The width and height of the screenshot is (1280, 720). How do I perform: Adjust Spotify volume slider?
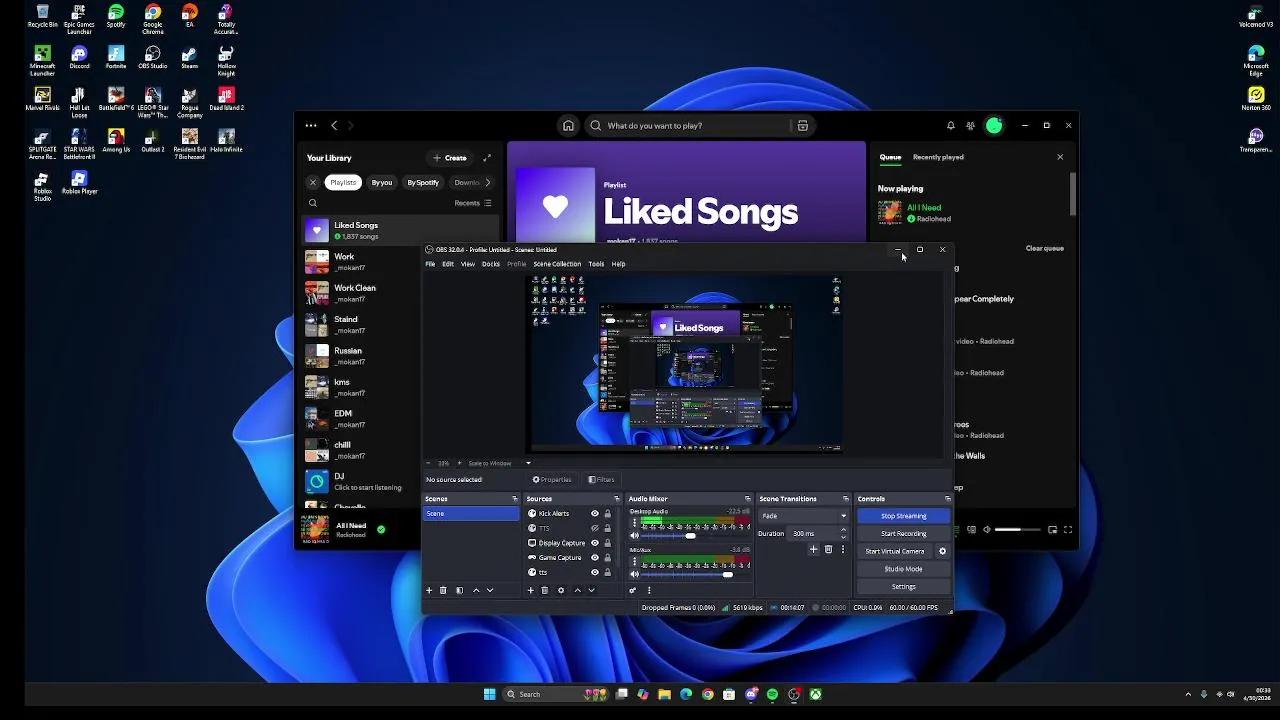(1017, 530)
